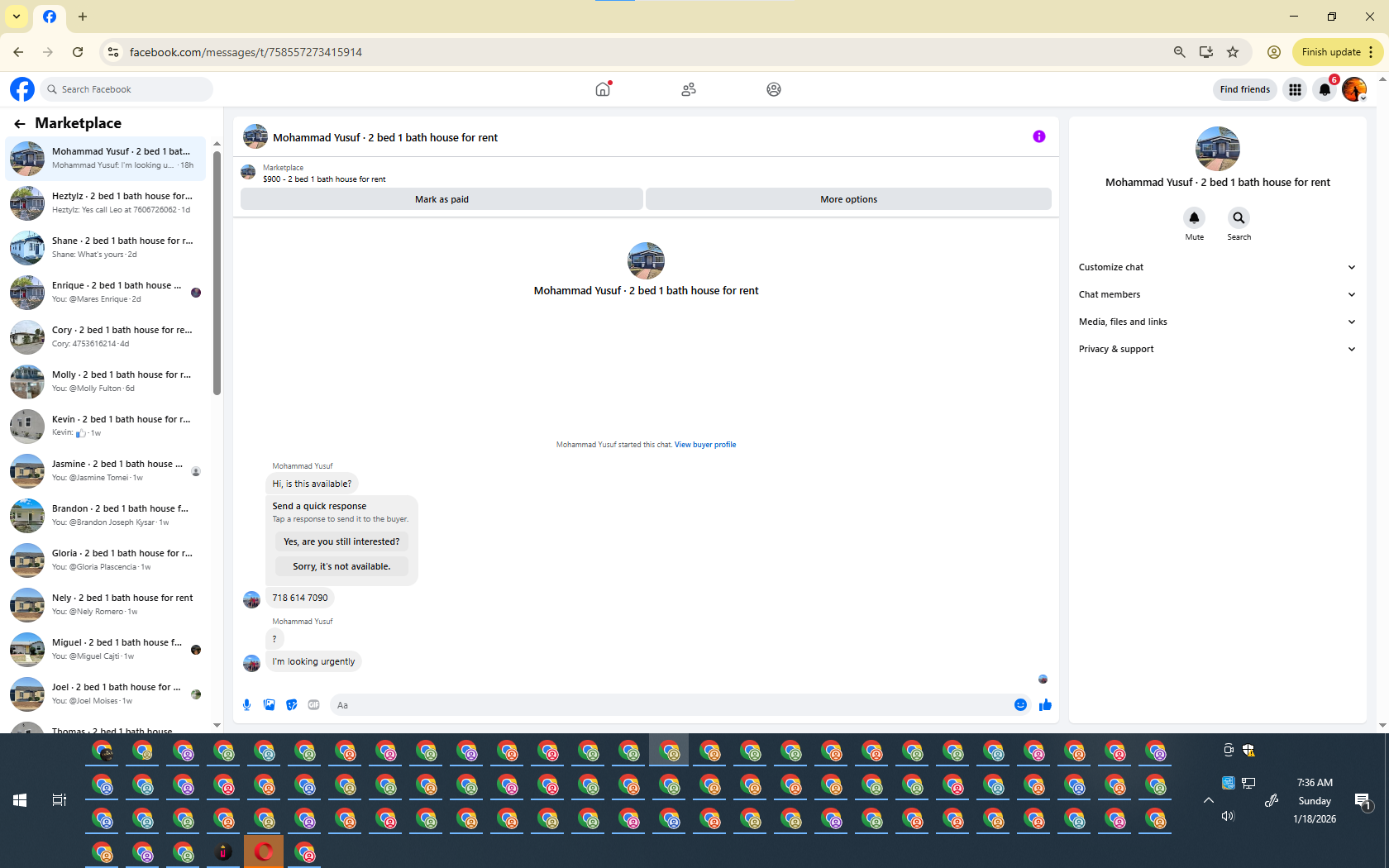1389x868 pixels.
Task: Select the Facebook browser tab
Action: coord(50,17)
